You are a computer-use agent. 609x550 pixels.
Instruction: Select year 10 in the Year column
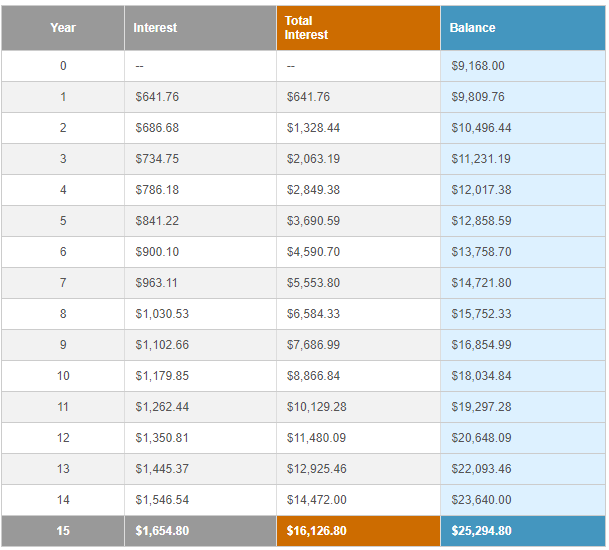tap(63, 376)
